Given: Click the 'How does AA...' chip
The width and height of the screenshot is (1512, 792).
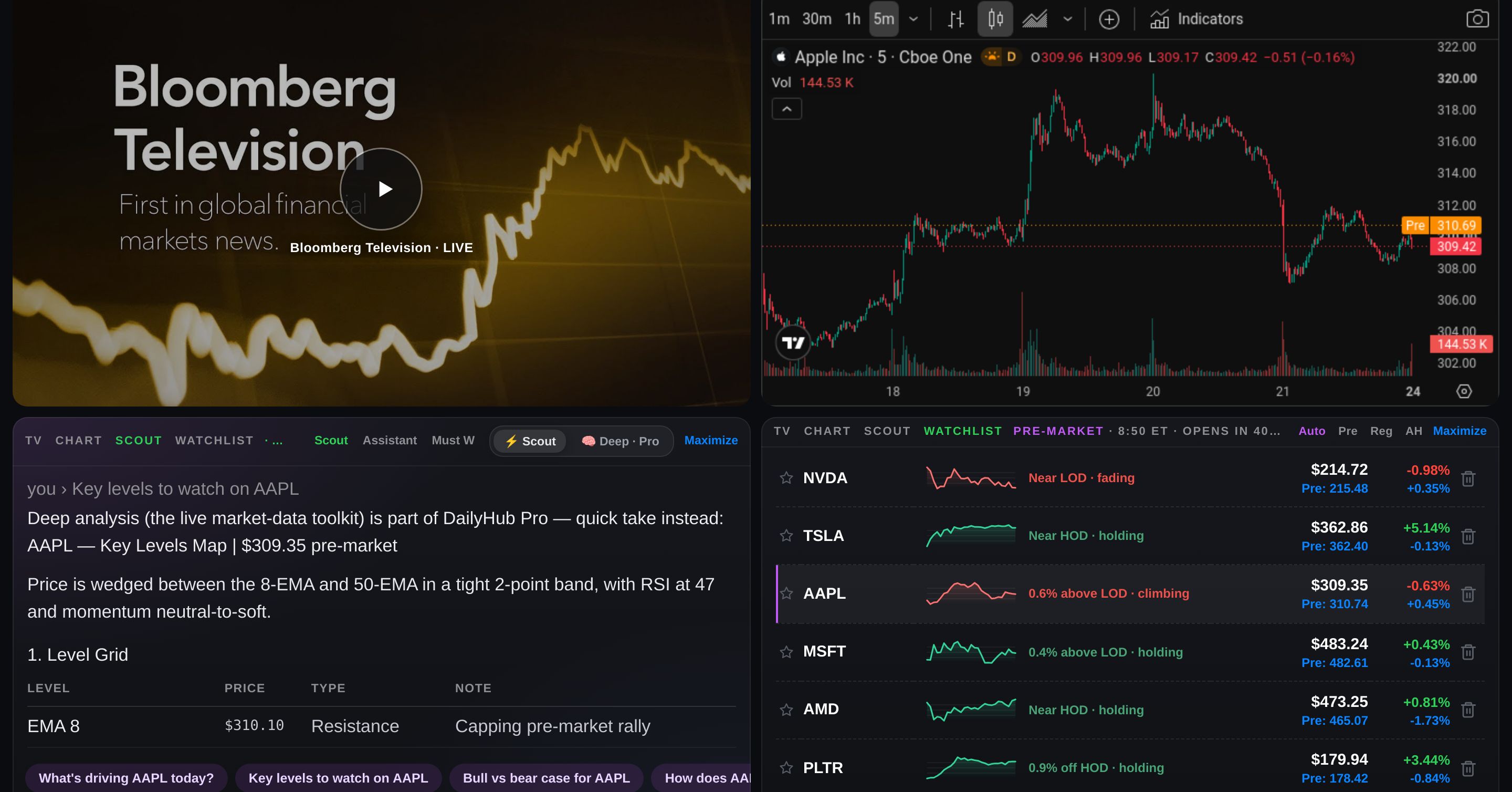Looking at the screenshot, I should coord(701,778).
